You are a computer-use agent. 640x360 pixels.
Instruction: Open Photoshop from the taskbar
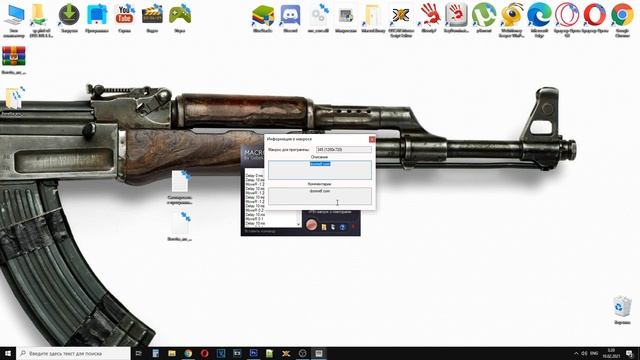pos(253,353)
